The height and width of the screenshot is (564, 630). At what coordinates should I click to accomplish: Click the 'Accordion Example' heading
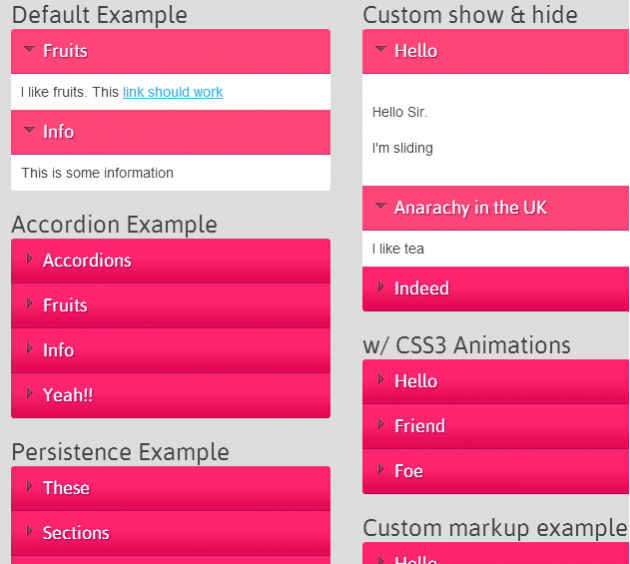pyautogui.click(x=114, y=224)
